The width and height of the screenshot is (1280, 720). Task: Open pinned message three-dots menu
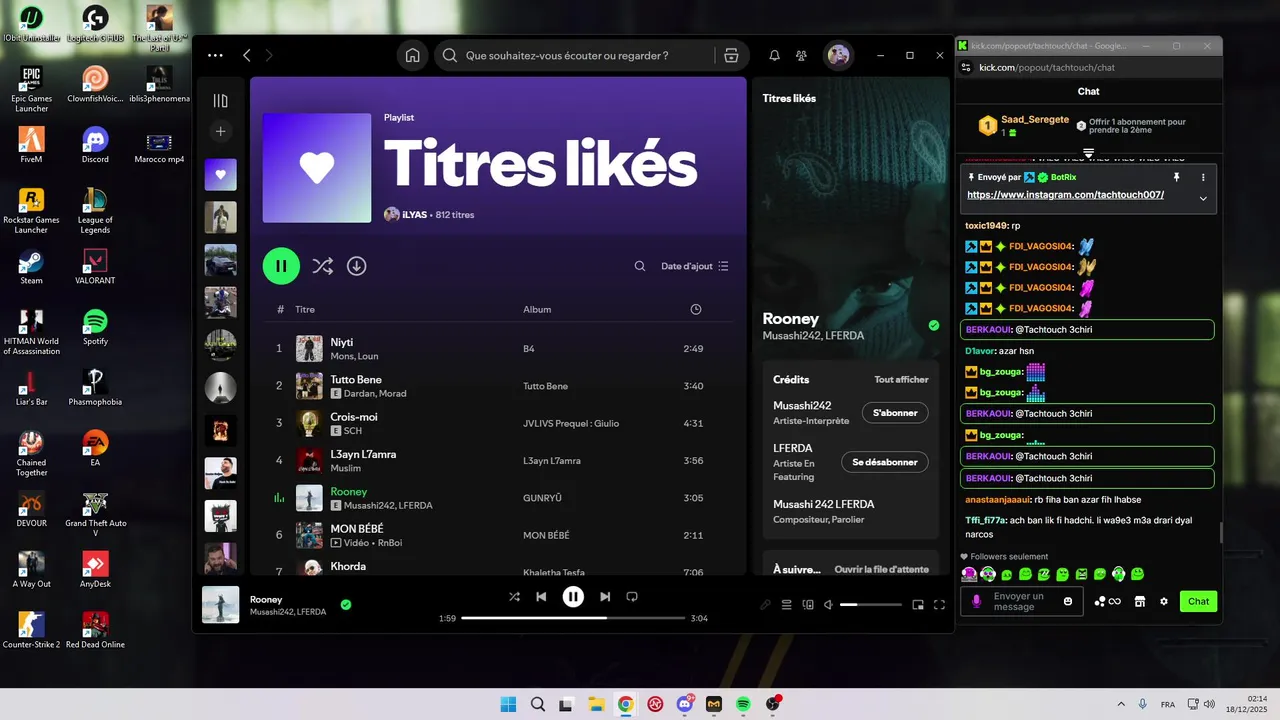coord(1203,177)
